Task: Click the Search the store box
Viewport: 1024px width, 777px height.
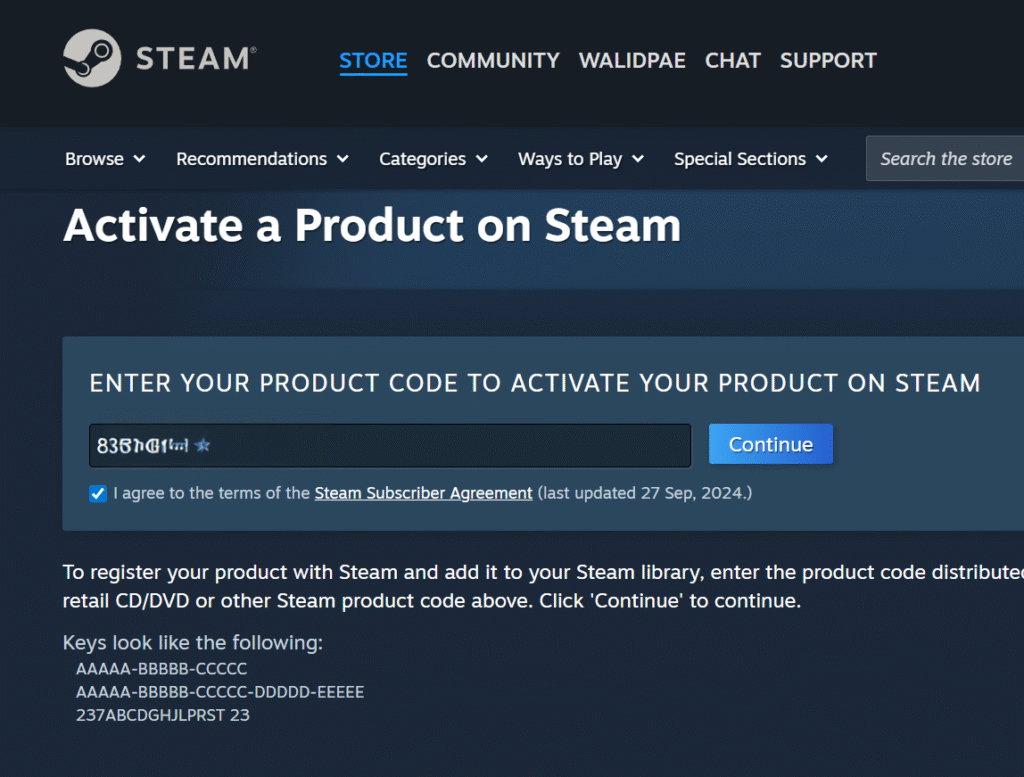Action: tap(945, 158)
